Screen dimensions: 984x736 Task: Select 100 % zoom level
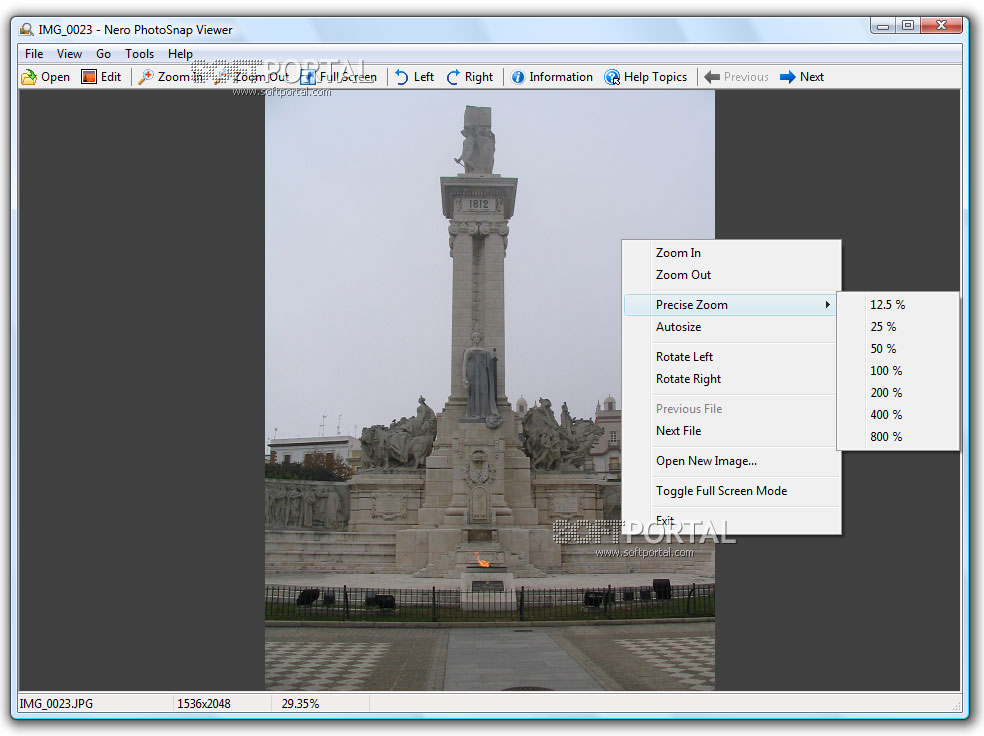point(886,371)
